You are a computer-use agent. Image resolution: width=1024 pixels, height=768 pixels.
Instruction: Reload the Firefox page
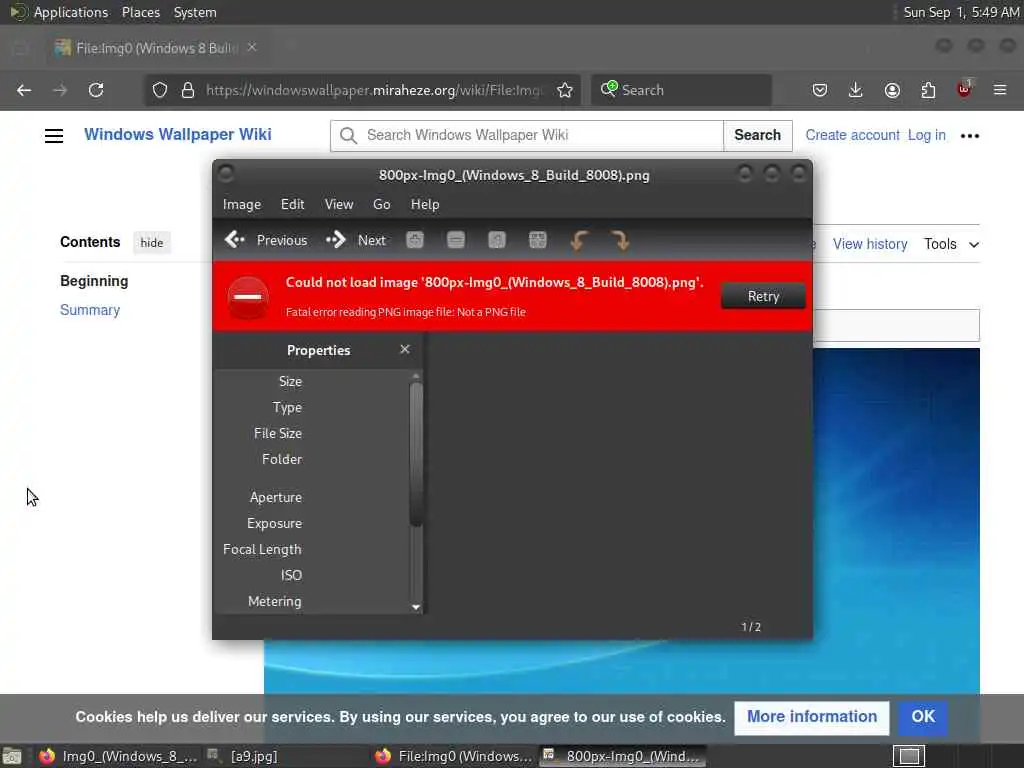tap(96, 90)
